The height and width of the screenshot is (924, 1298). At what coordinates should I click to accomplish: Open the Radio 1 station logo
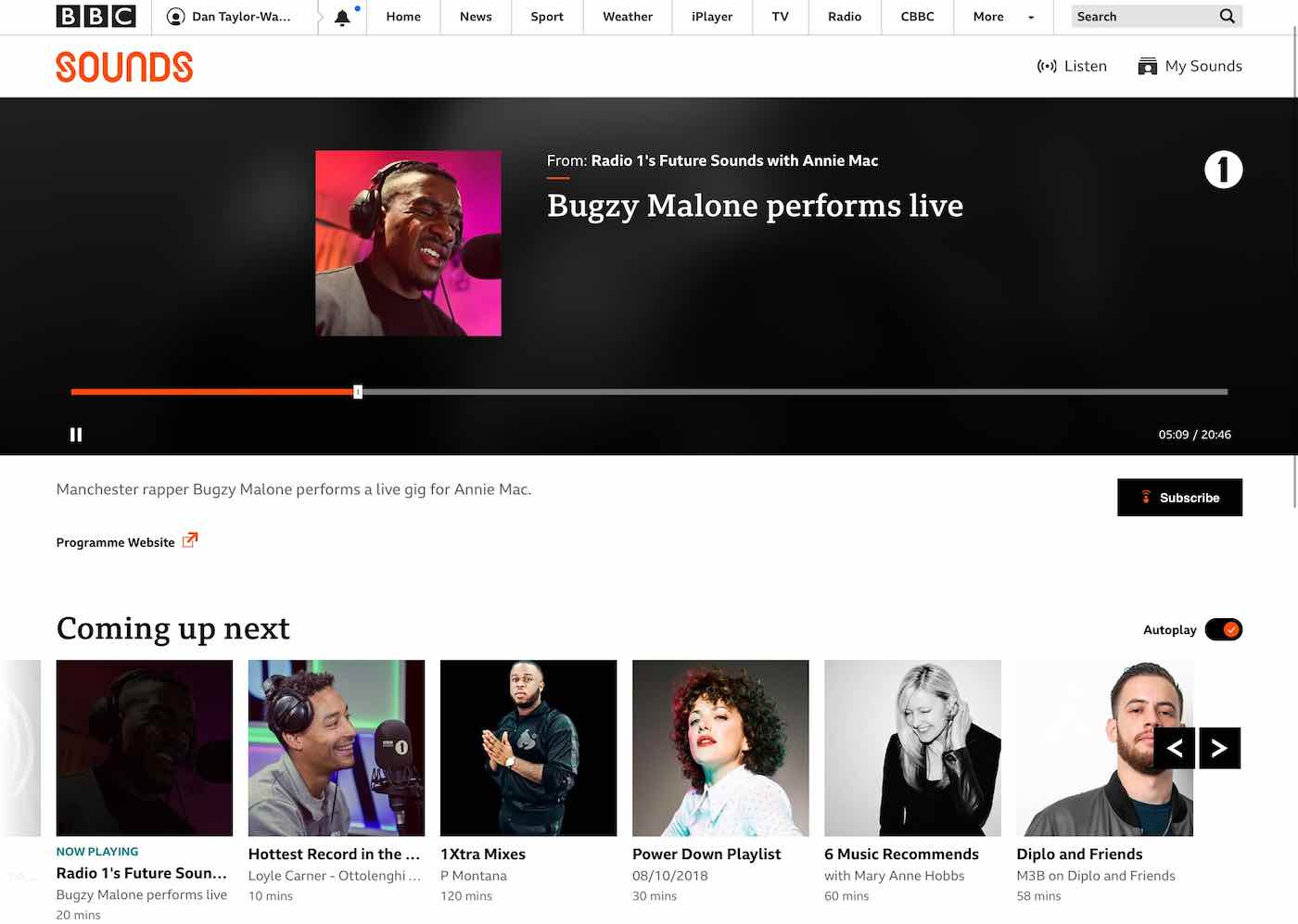click(x=1223, y=170)
